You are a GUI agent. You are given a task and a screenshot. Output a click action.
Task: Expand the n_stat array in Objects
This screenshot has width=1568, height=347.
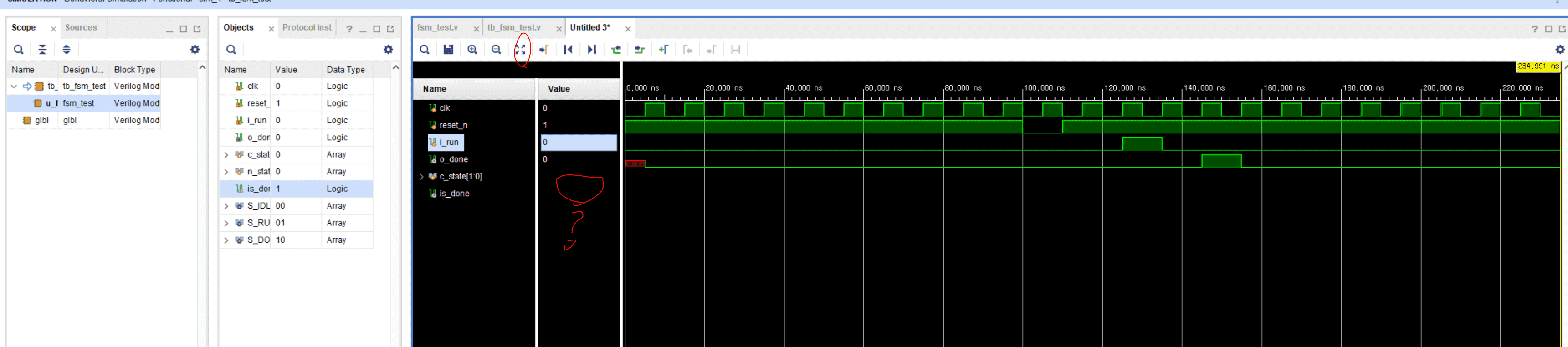click(226, 172)
